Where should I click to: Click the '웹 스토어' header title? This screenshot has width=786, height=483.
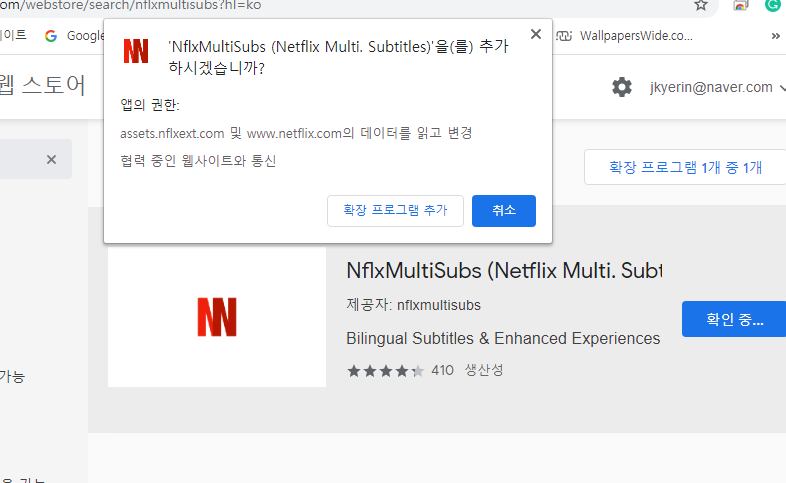point(43,85)
